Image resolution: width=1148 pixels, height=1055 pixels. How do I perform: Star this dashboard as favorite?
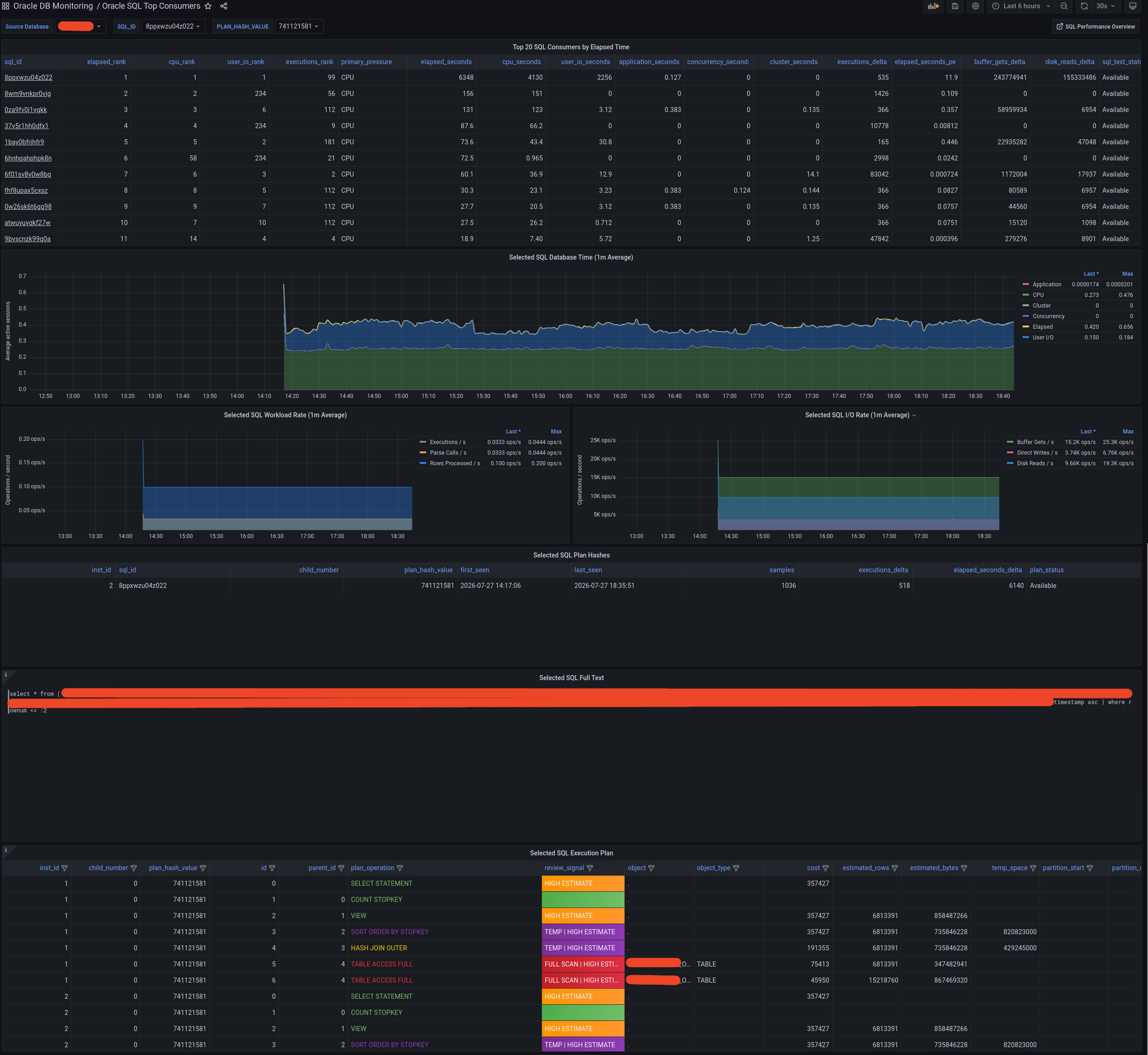(208, 6)
